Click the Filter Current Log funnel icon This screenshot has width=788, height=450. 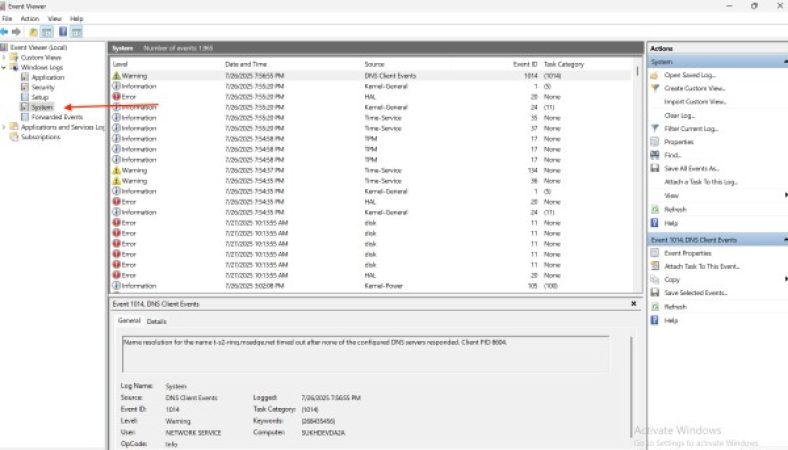coord(654,129)
